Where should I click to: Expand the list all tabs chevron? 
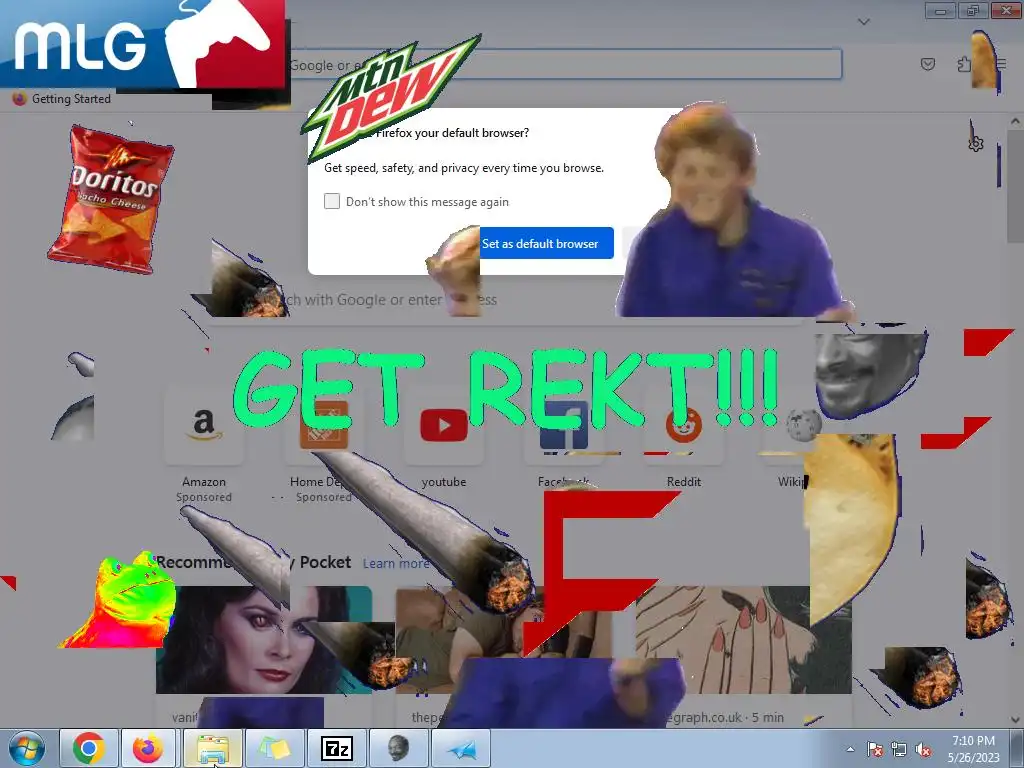click(864, 22)
